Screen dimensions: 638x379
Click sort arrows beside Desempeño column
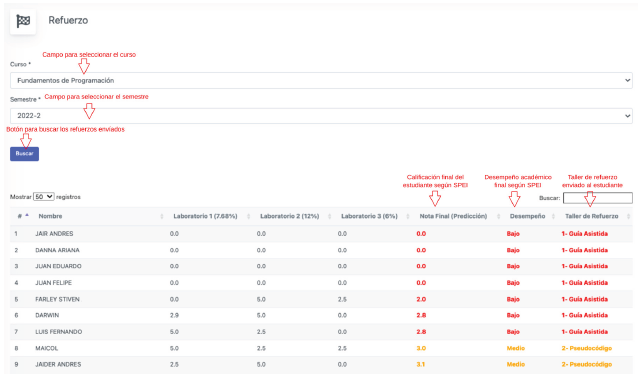553,216
